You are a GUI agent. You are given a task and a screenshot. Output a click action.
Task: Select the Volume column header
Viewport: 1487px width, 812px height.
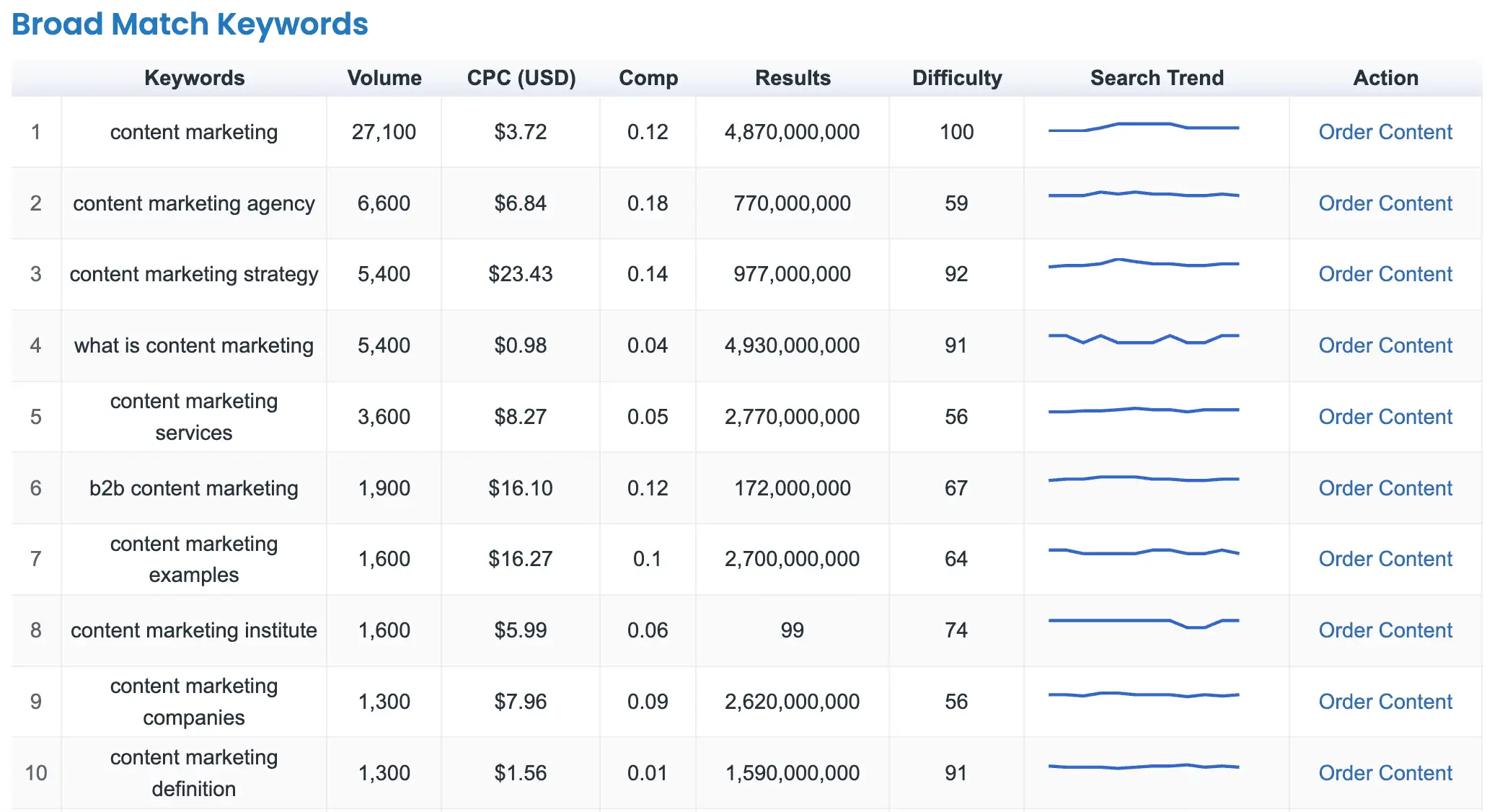pyautogui.click(x=384, y=78)
